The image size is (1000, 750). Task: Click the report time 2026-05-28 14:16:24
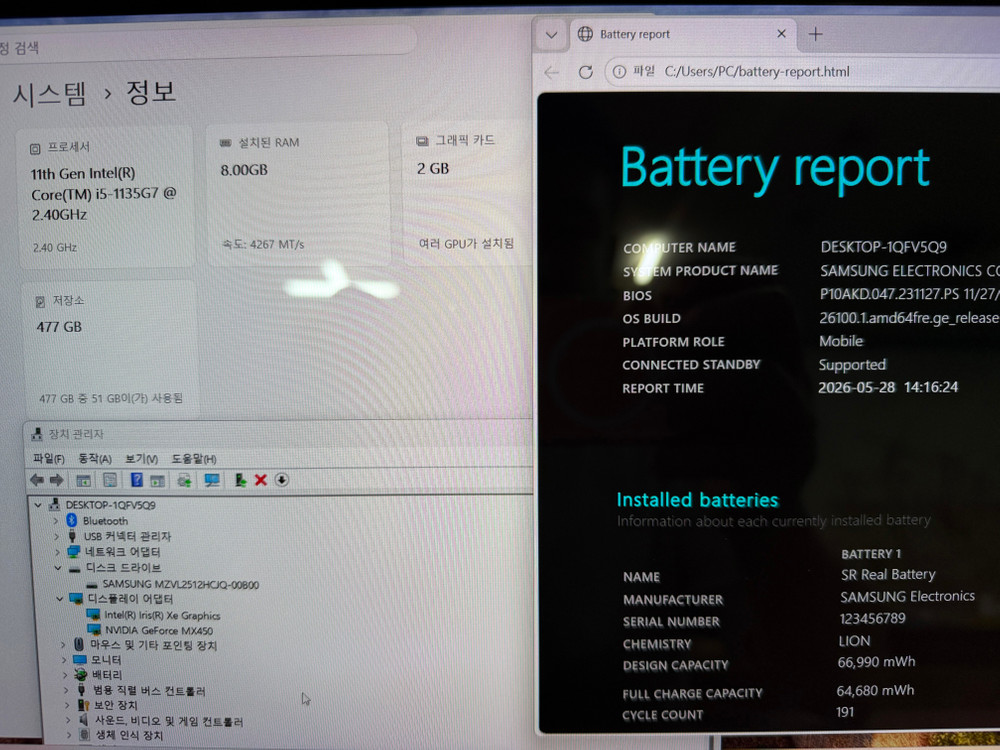888,387
